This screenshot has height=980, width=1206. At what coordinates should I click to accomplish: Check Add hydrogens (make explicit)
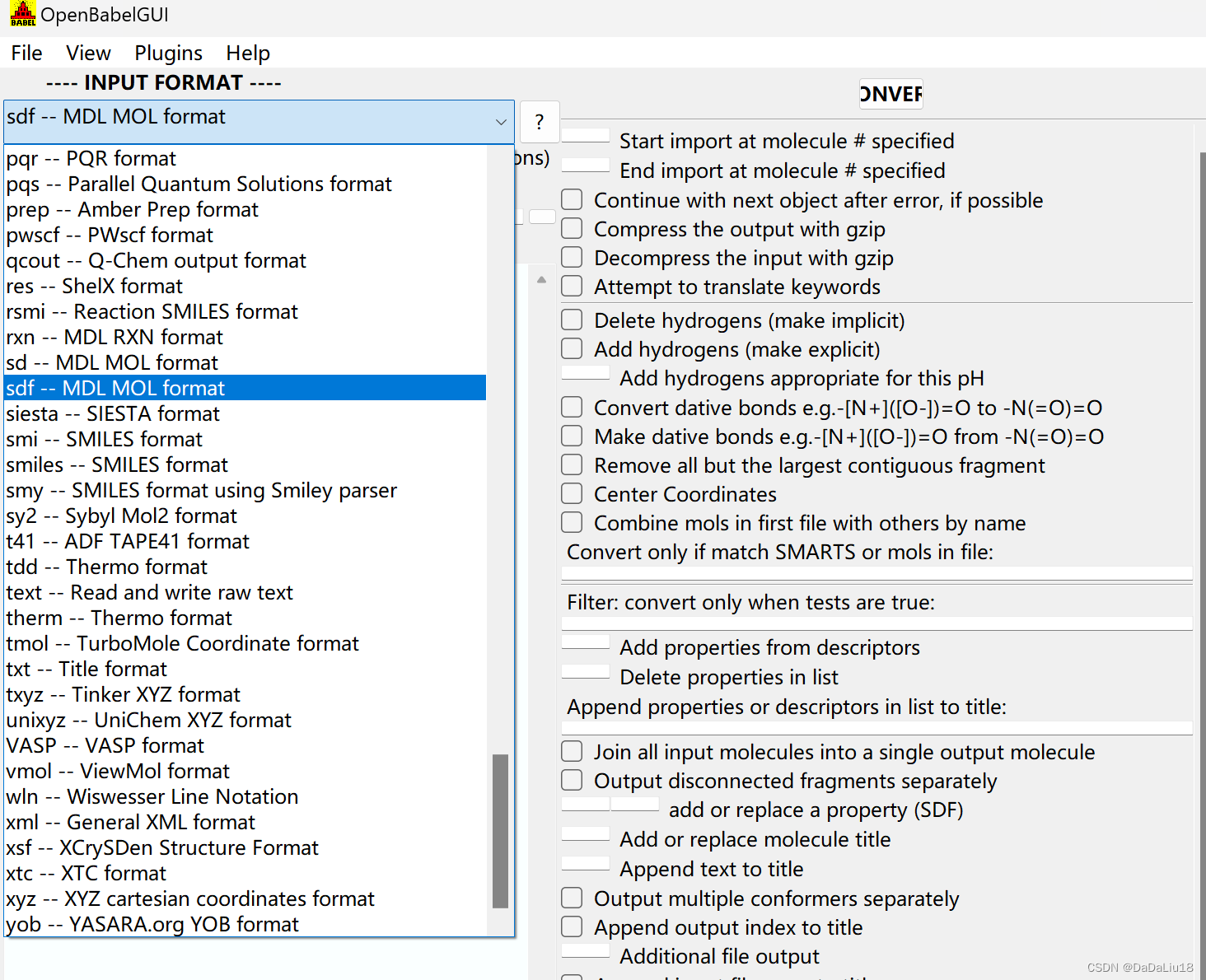pyautogui.click(x=572, y=348)
